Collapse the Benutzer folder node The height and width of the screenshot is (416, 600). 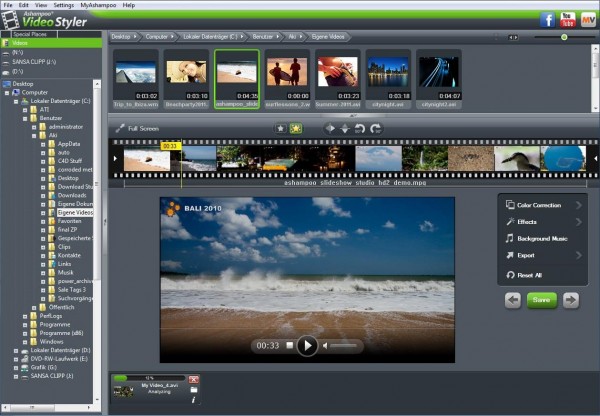pyautogui.click(x=25, y=119)
